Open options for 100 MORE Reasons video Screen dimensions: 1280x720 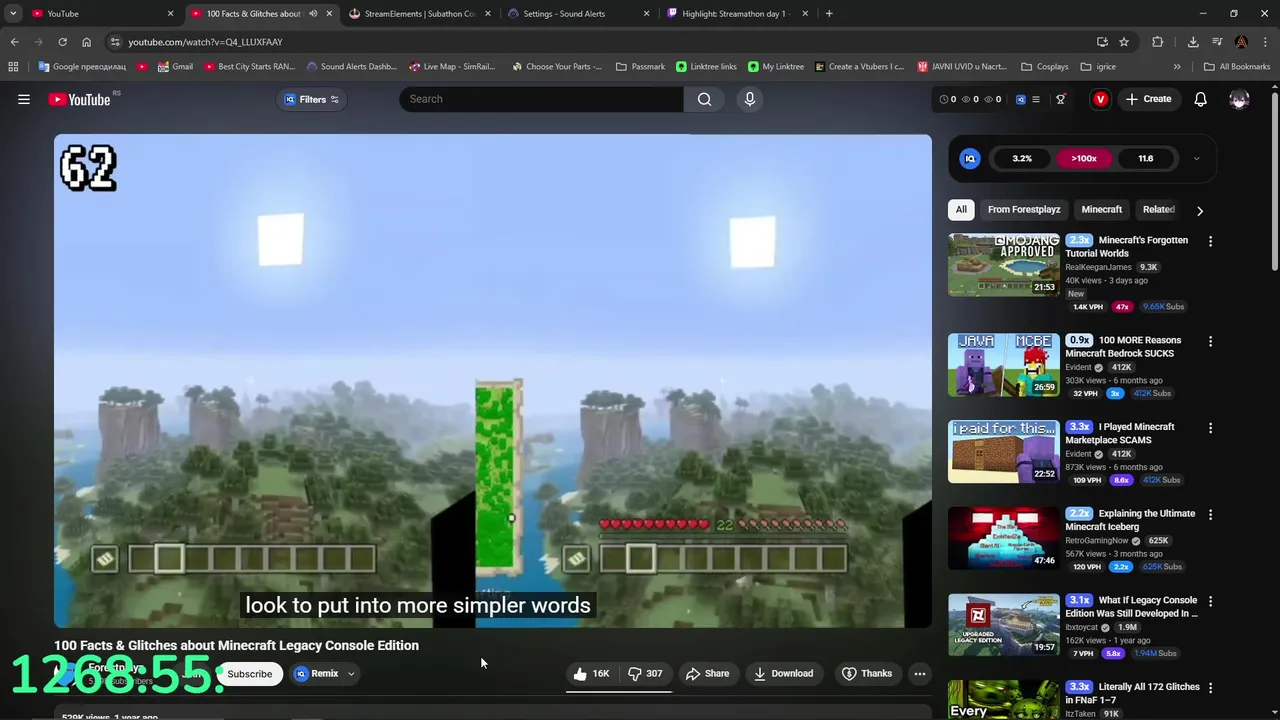point(1210,341)
